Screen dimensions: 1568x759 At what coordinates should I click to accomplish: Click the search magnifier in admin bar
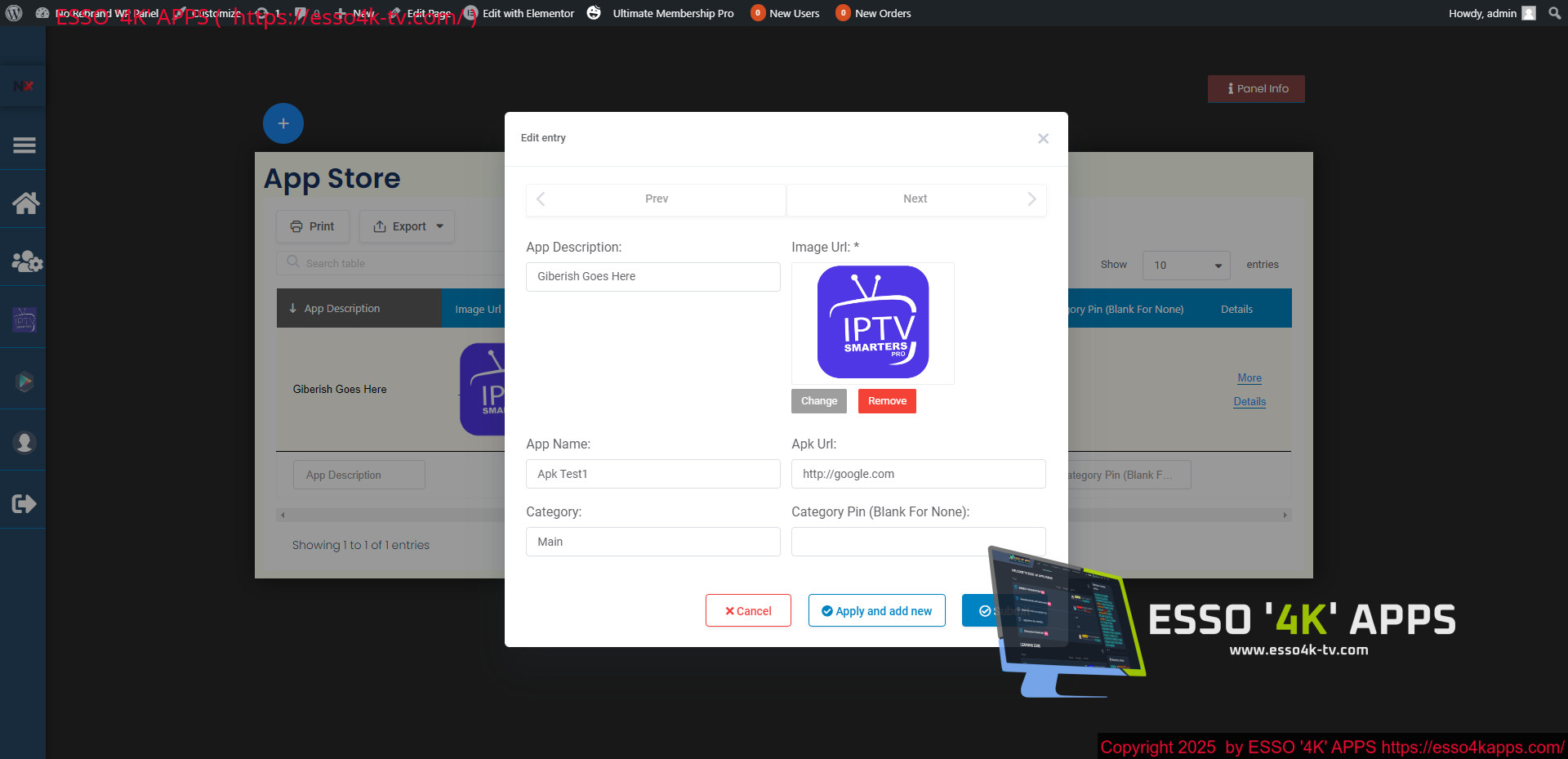coord(1554,13)
